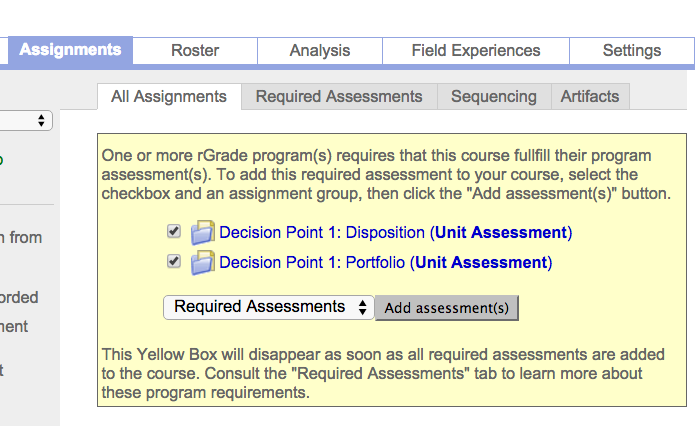Select the main Assignments tab
The height and width of the screenshot is (426, 699).
point(70,50)
